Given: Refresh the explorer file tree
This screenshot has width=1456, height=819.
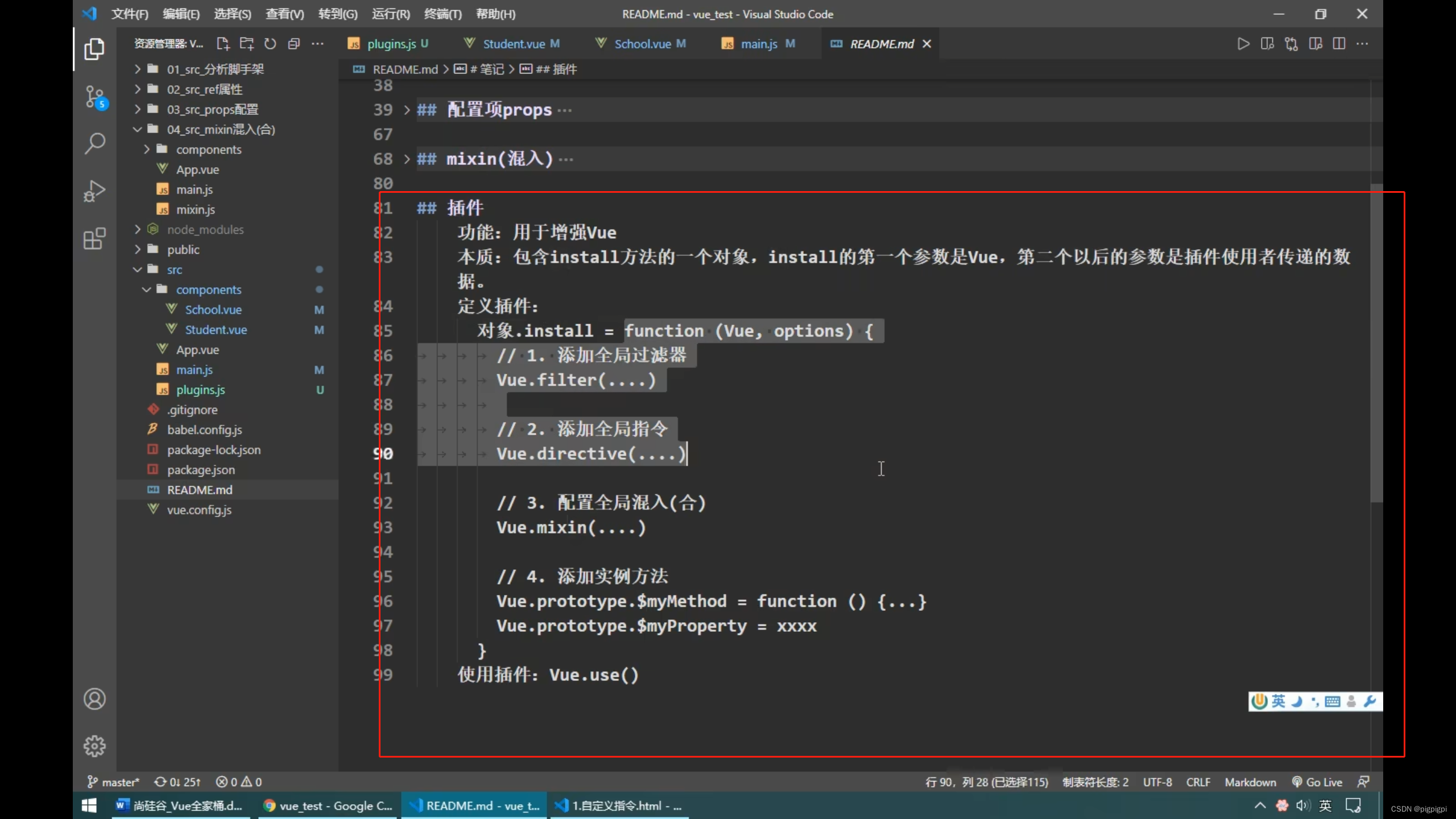Looking at the screenshot, I should 270,44.
